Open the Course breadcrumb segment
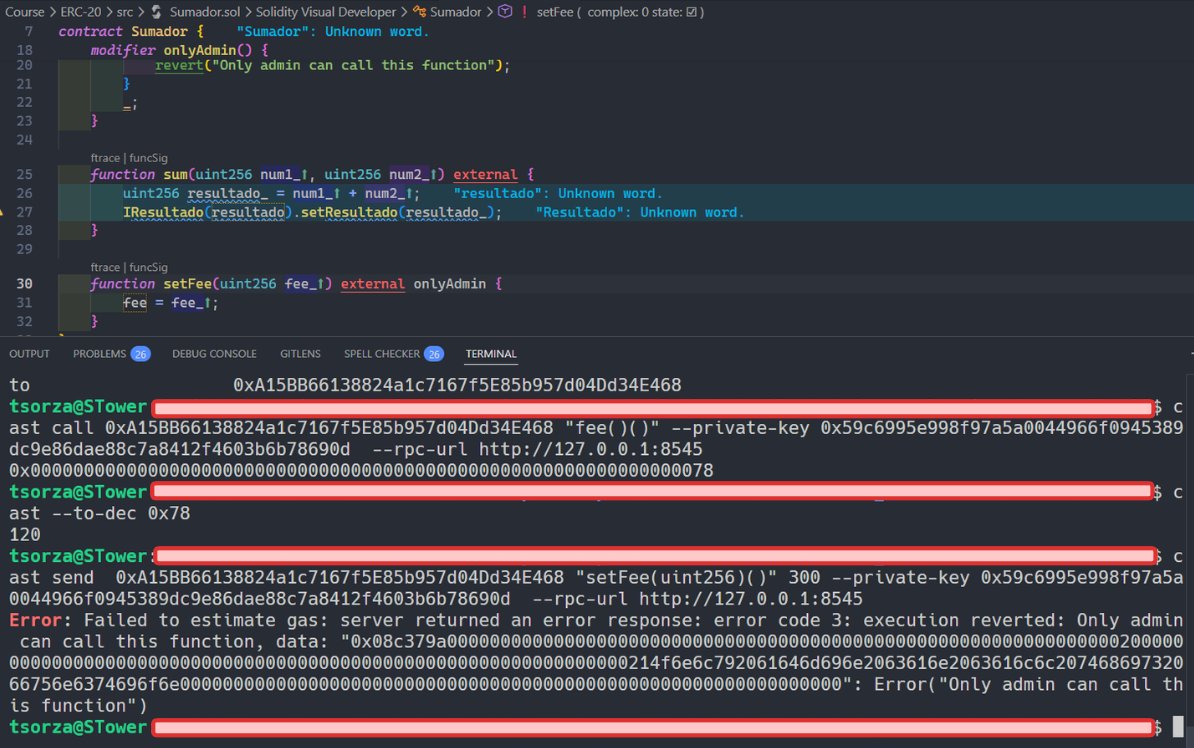 pyautogui.click(x=24, y=11)
